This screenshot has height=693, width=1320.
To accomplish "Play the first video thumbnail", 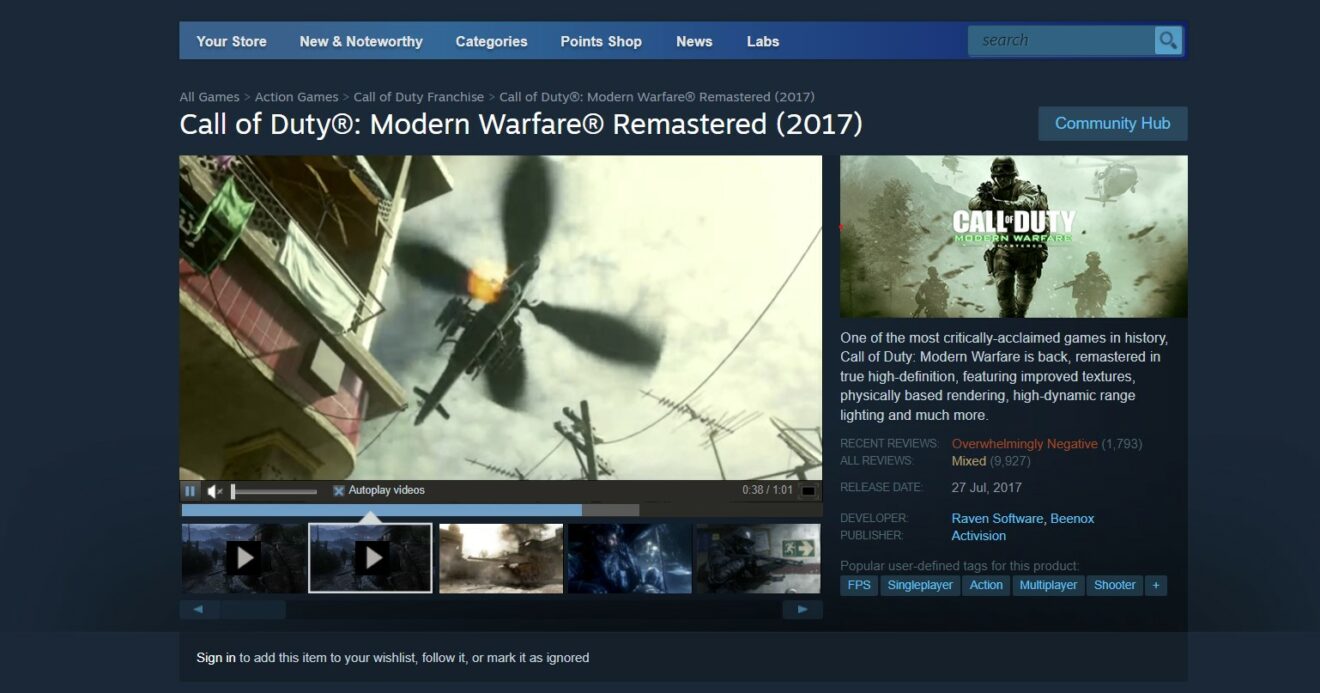I will click(242, 557).
